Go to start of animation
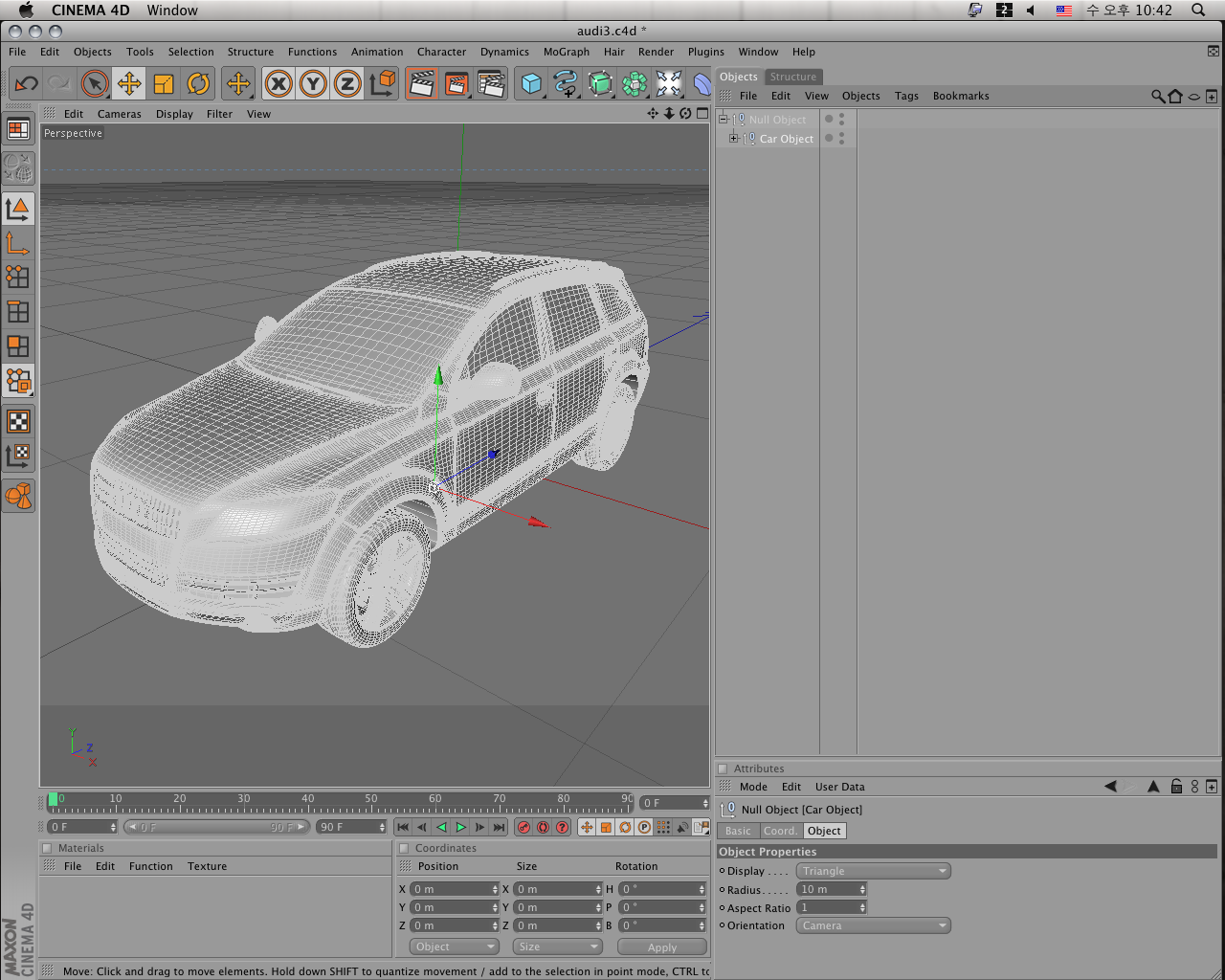 (x=403, y=827)
